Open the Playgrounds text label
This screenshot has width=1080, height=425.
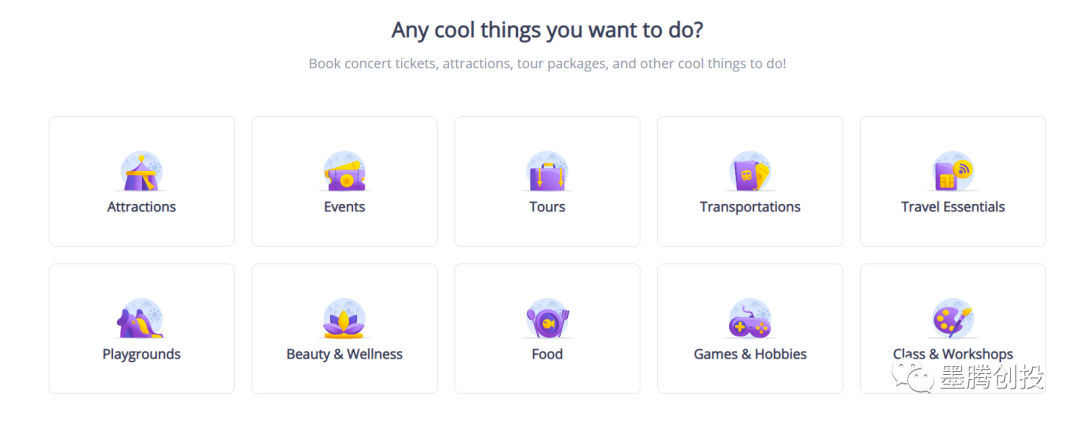141,354
